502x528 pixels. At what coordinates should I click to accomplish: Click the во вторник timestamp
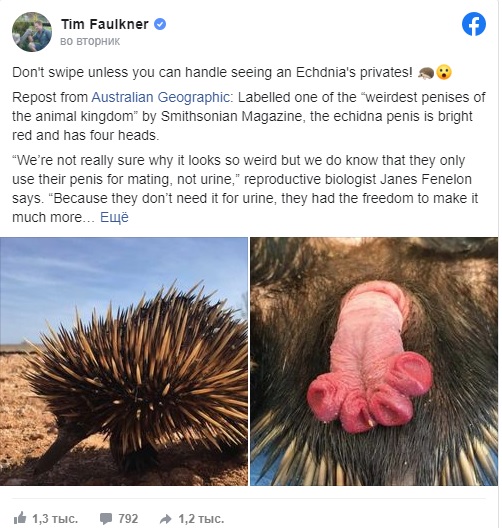click(90, 41)
